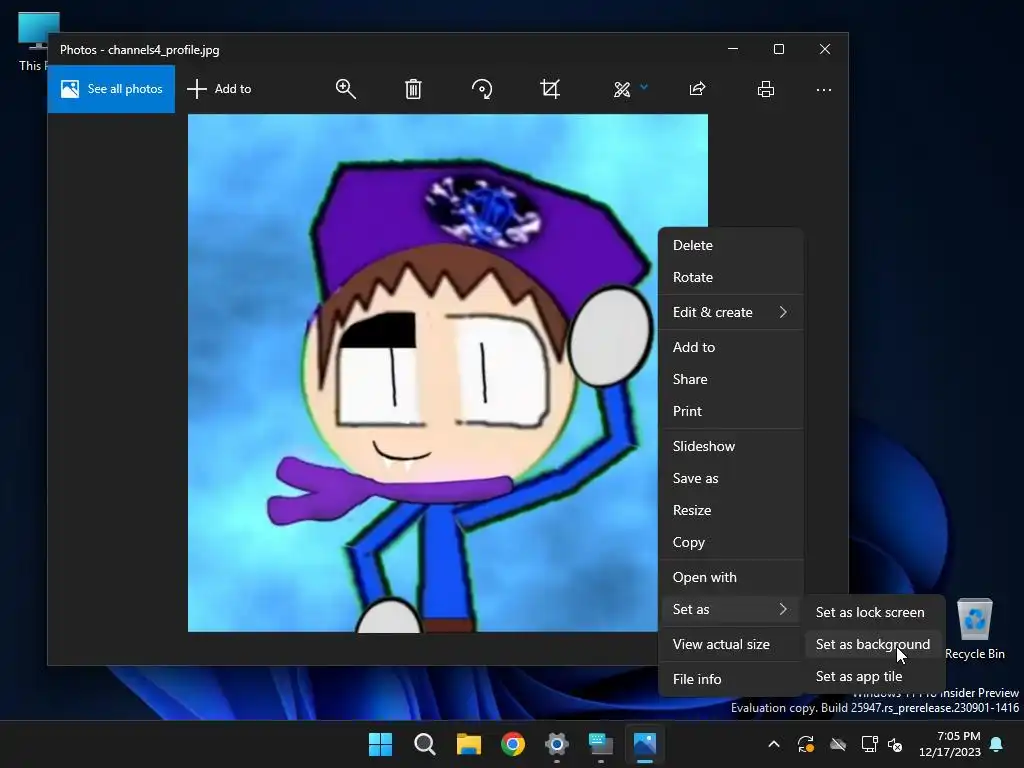This screenshot has height=768, width=1024.
Task: Select Add to in the context menu
Action: [731, 347]
